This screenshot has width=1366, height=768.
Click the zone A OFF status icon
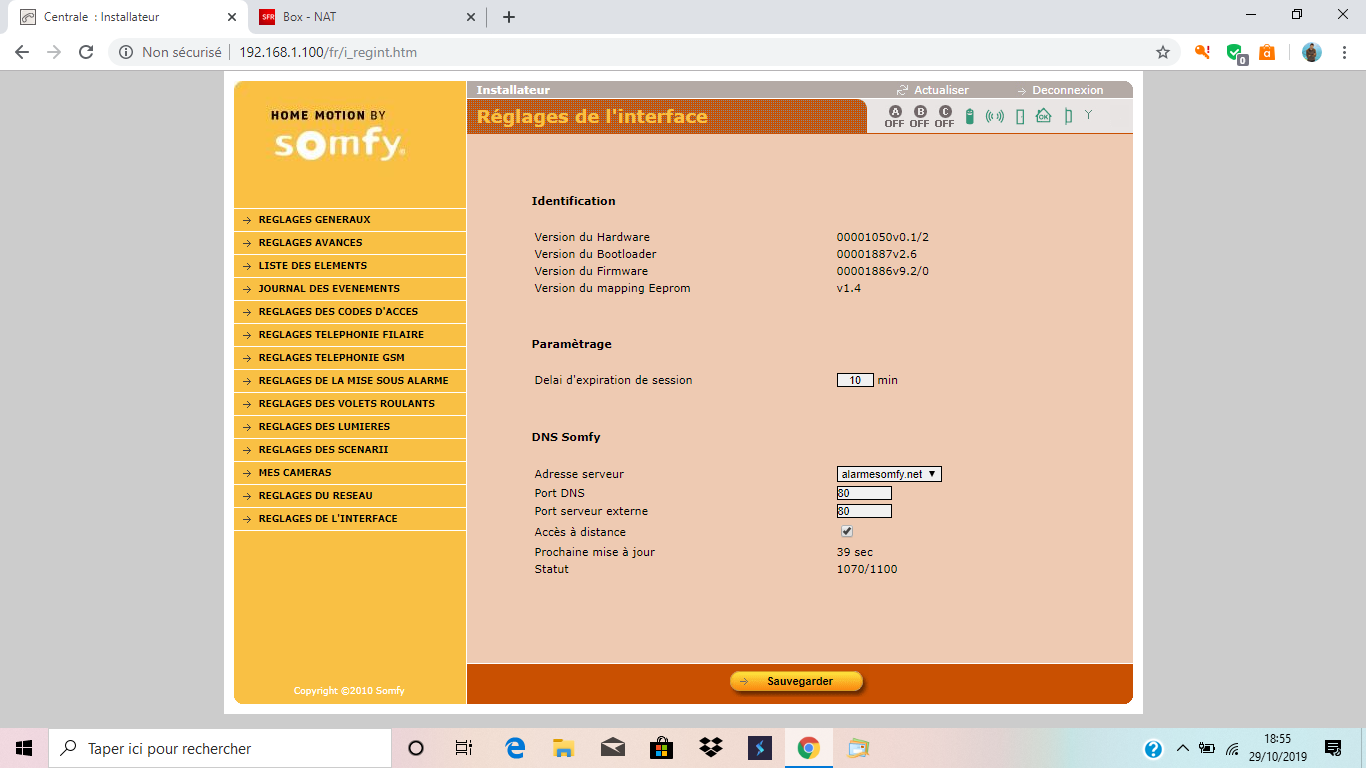click(x=894, y=117)
